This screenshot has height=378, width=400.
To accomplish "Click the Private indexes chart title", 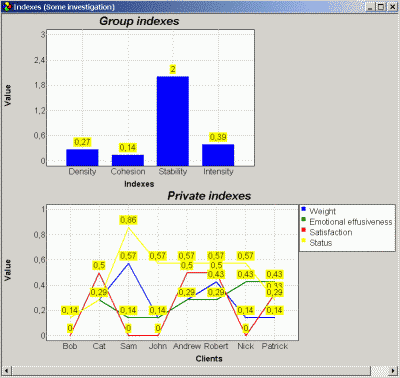I will (209, 196).
